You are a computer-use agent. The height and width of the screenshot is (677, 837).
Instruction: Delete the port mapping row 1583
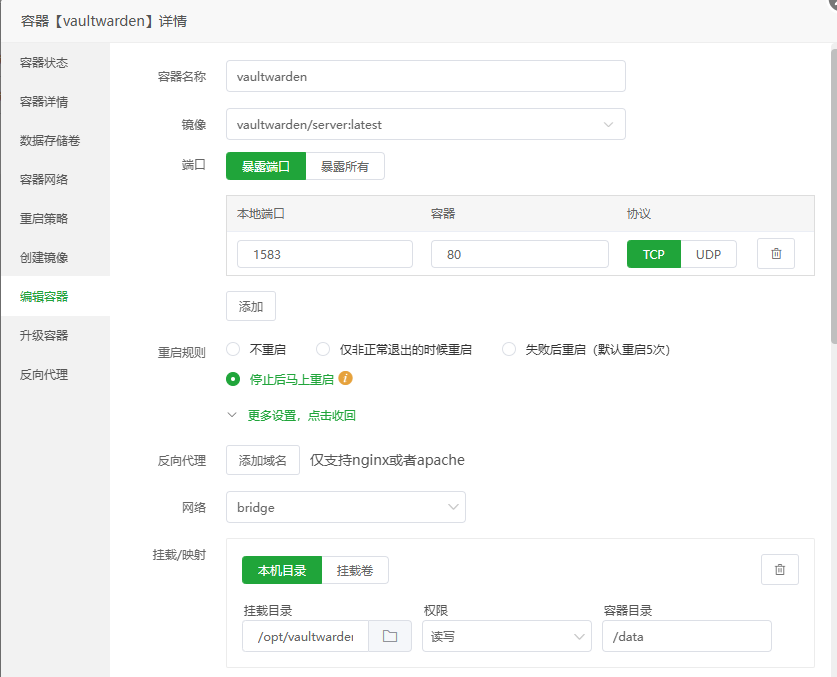coord(776,254)
